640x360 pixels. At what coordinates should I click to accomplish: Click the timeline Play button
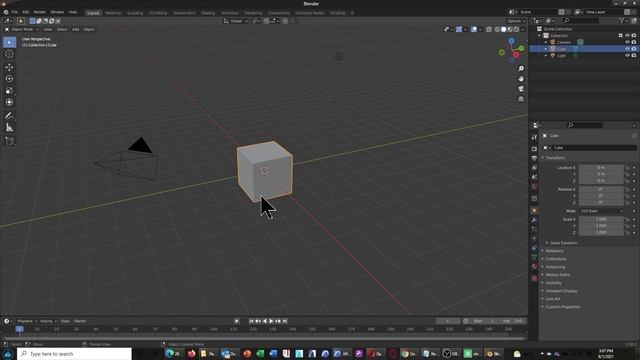(271, 321)
